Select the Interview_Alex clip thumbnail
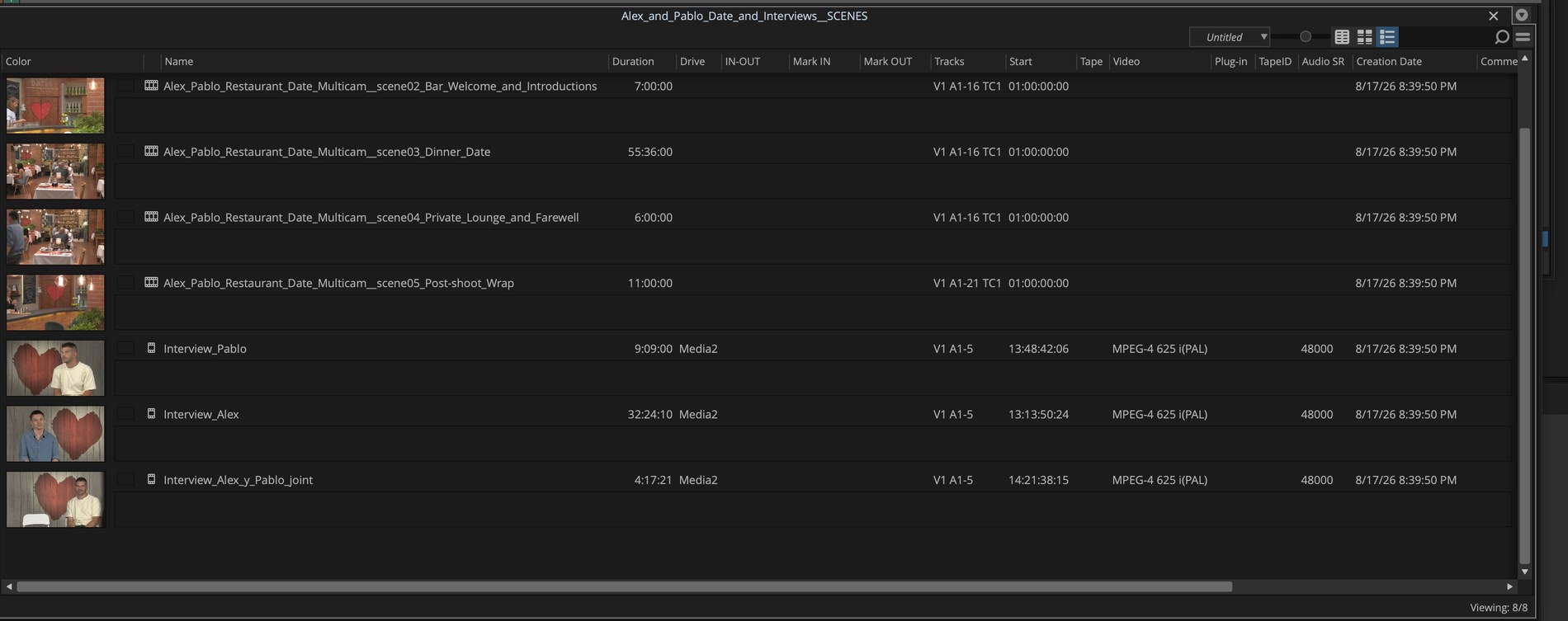Viewport: 1568px width, 621px height. [x=55, y=434]
